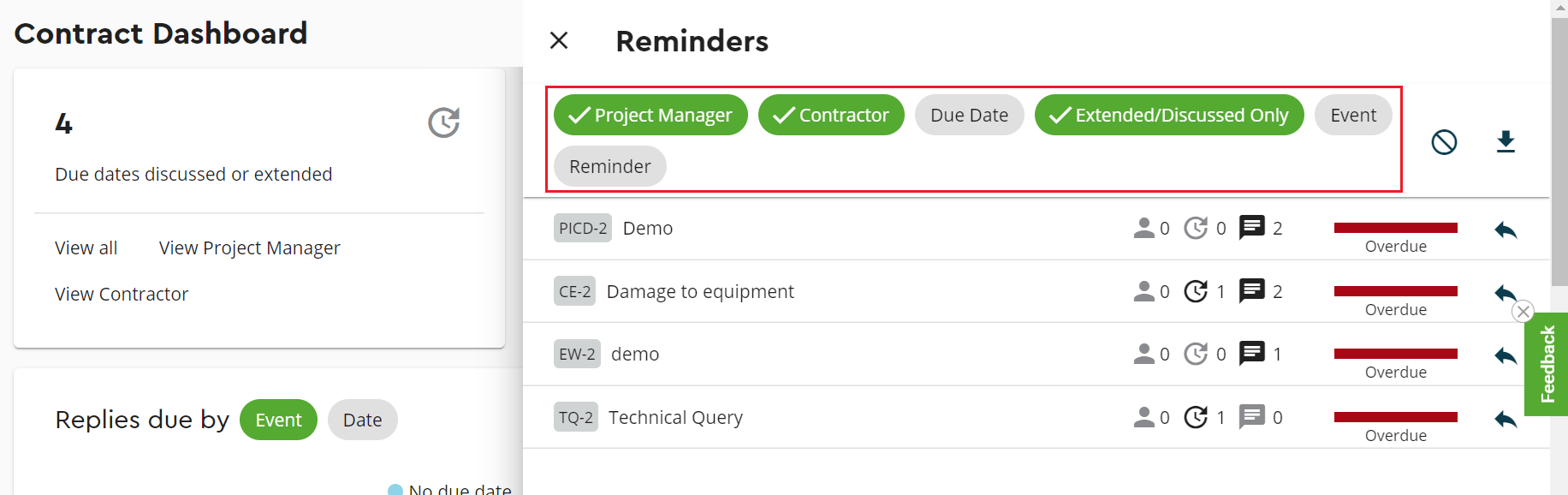The width and height of the screenshot is (1568, 495).
Task: Click comments icon on PICD-2 Demo row
Action: pos(1251,228)
